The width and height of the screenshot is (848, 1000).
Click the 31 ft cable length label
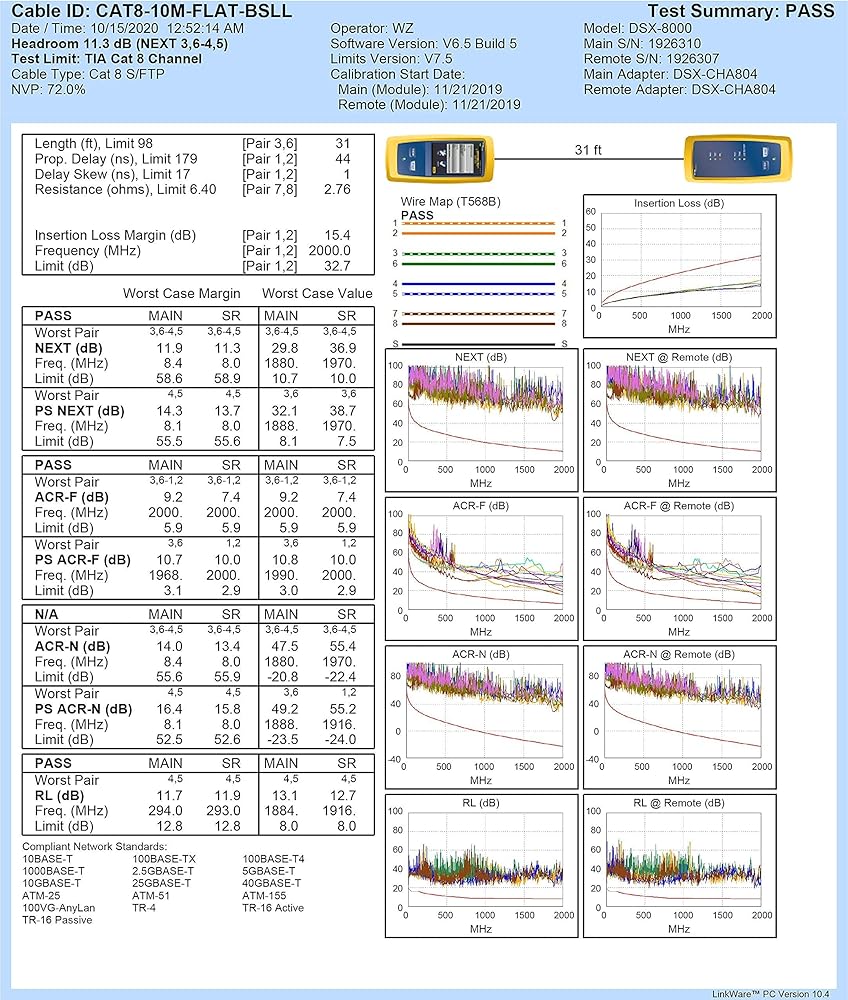click(x=588, y=149)
